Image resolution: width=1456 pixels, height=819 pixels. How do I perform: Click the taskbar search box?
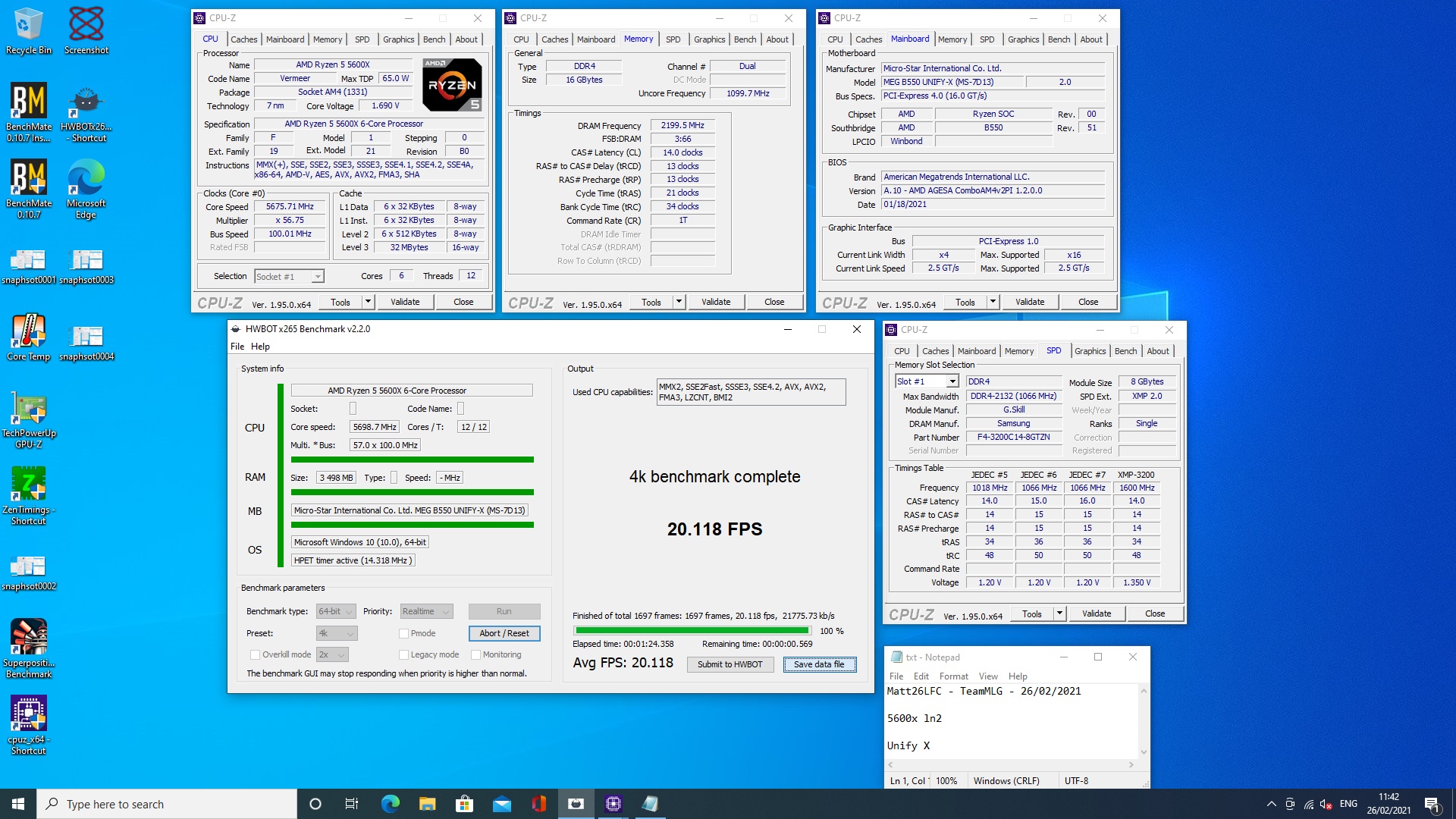coord(167,804)
